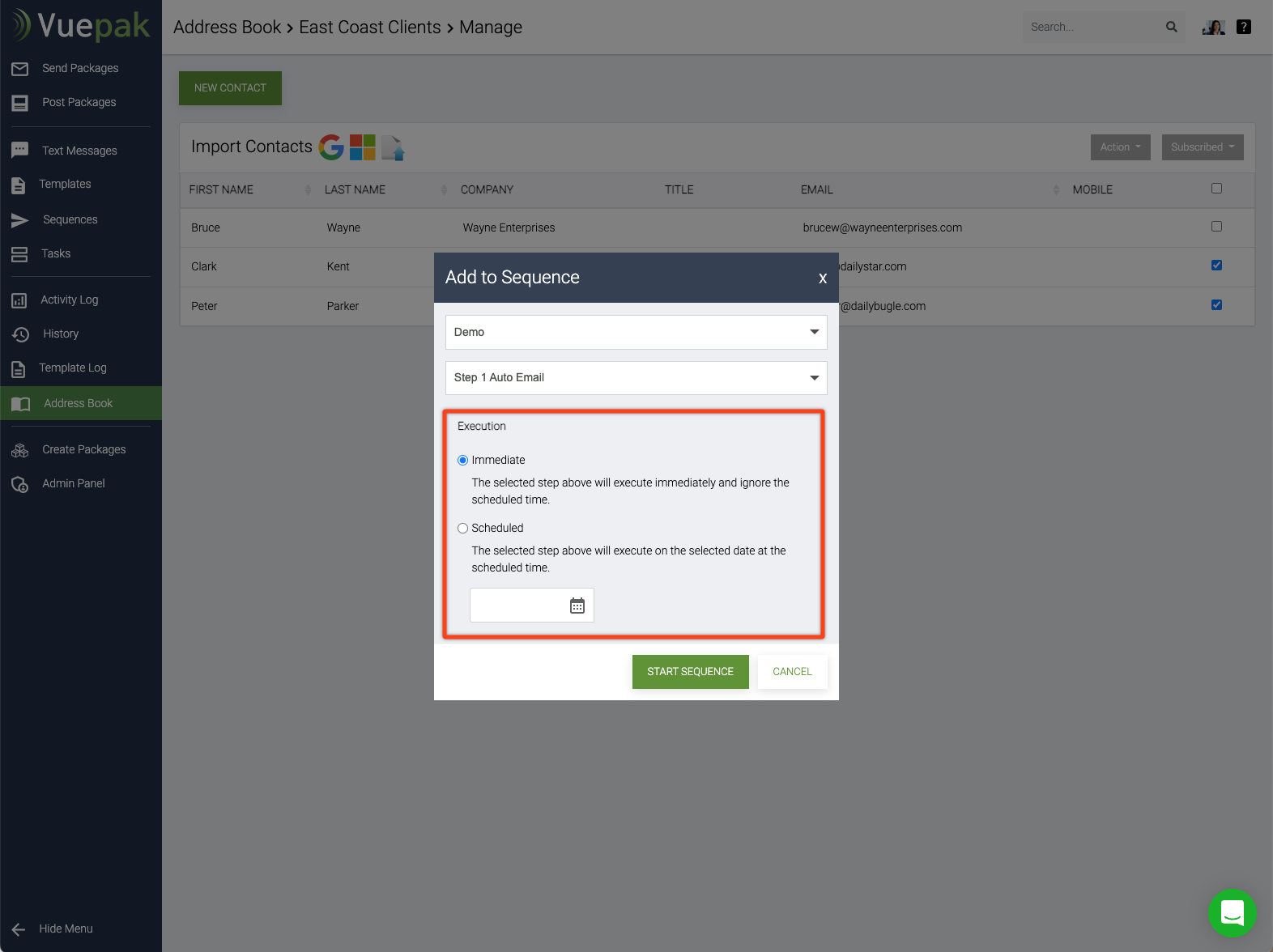This screenshot has height=952, width=1273.
Task: Click Wayne Enterprises company cell
Action: coord(509,228)
